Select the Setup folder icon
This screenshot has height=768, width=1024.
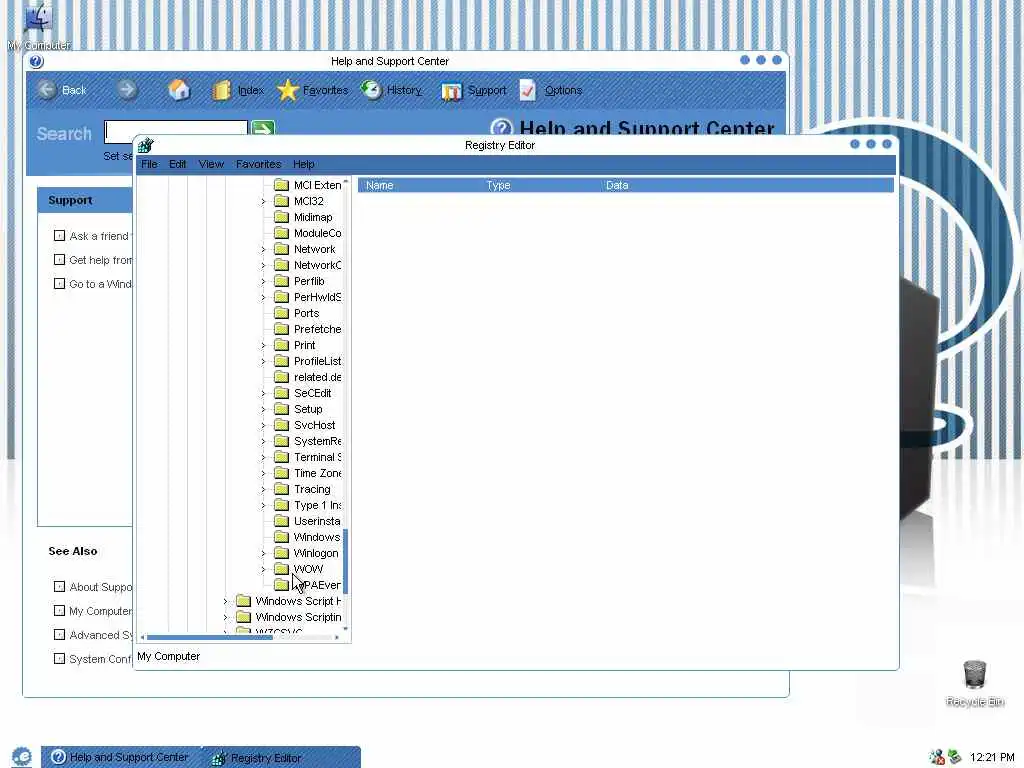pos(281,409)
